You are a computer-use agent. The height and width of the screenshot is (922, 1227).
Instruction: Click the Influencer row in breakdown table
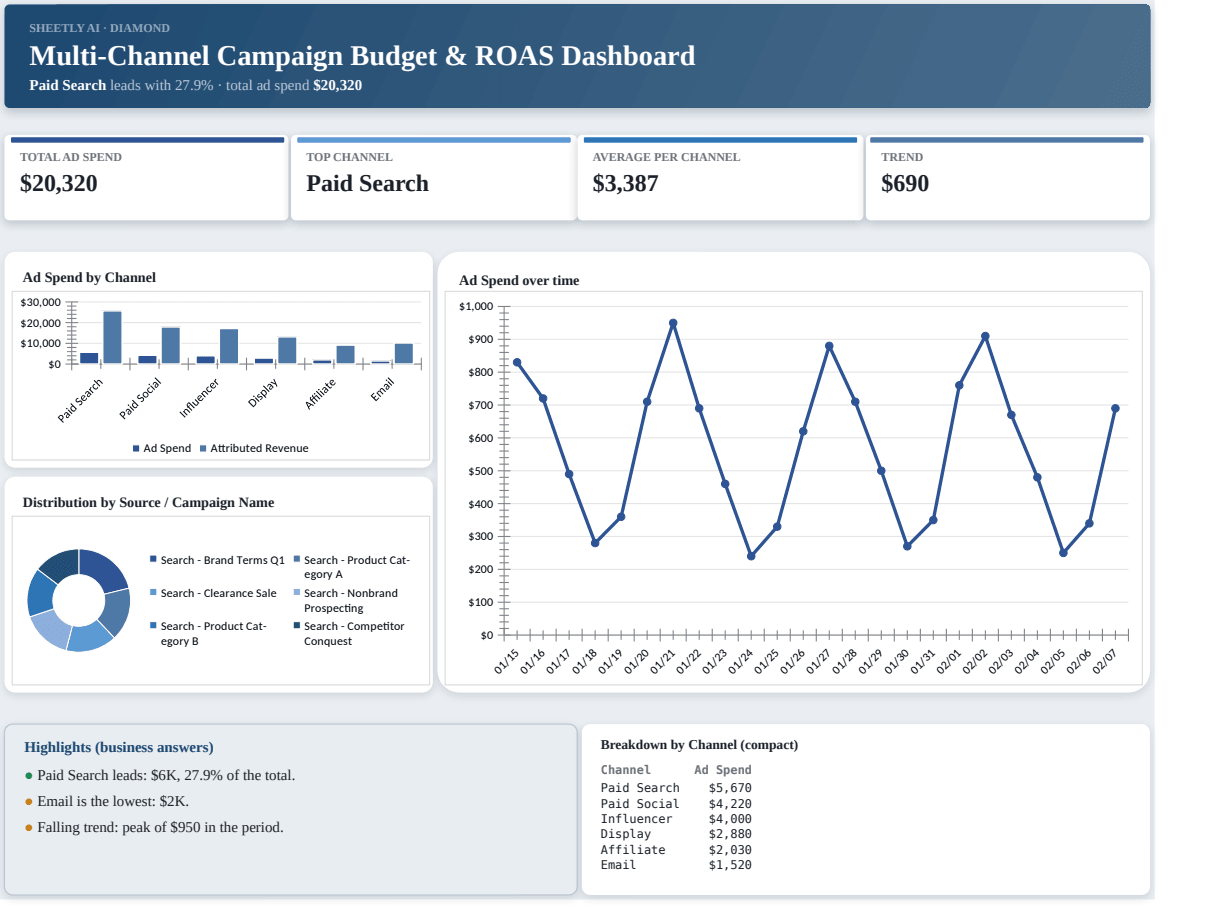(676, 819)
